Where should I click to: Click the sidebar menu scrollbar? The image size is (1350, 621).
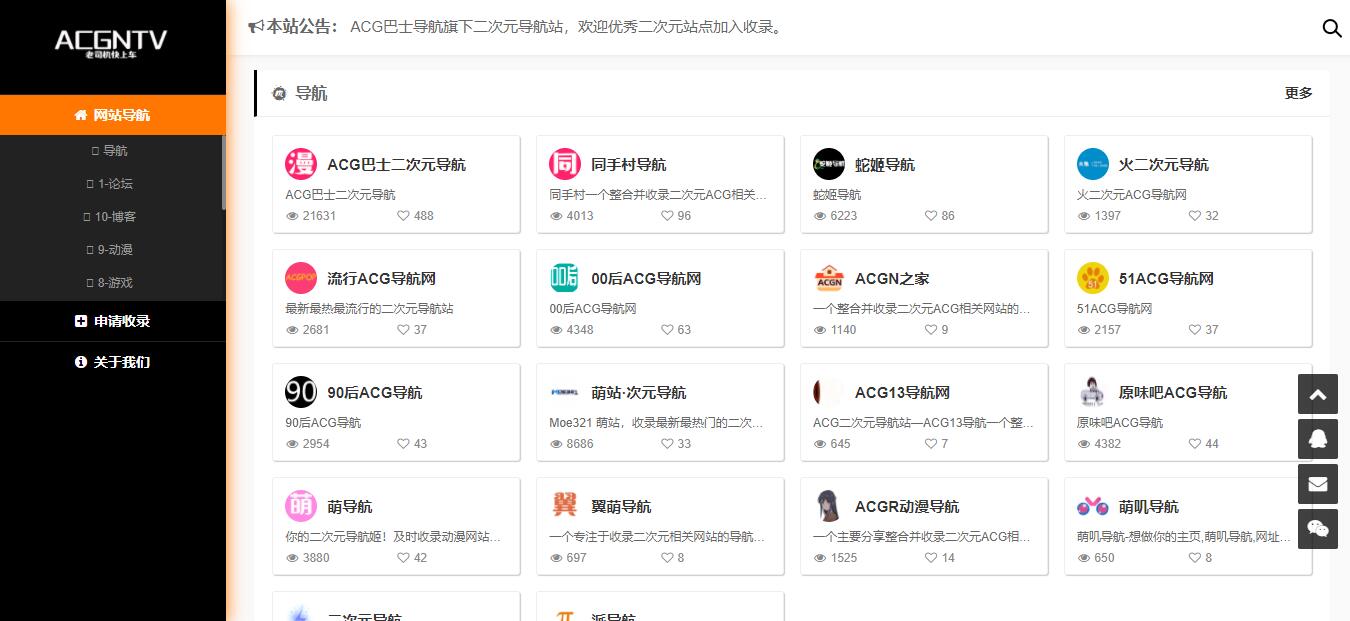click(x=223, y=172)
